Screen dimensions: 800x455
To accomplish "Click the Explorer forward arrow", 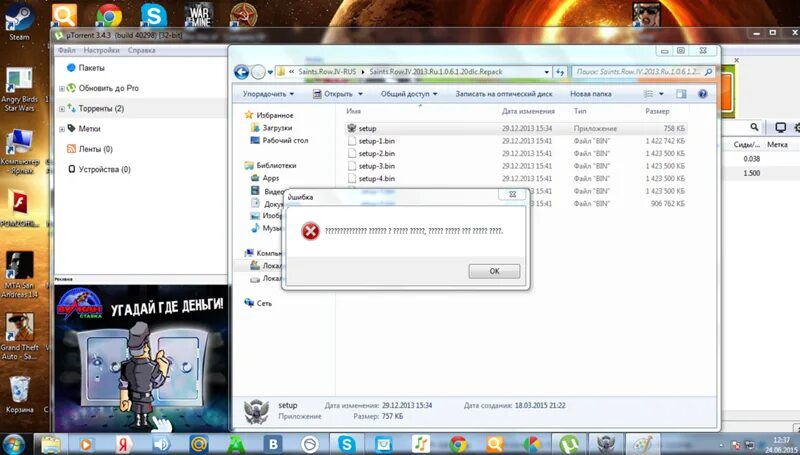I will (258, 72).
